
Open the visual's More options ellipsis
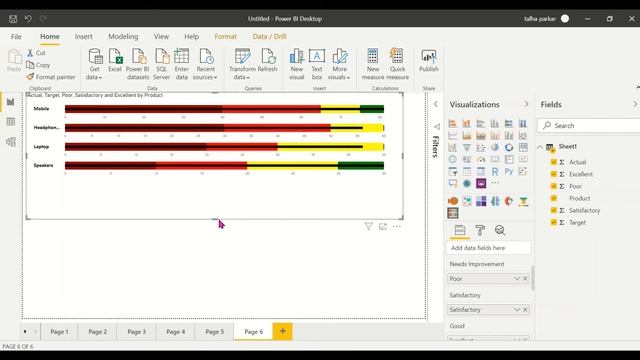(x=397, y=226)
